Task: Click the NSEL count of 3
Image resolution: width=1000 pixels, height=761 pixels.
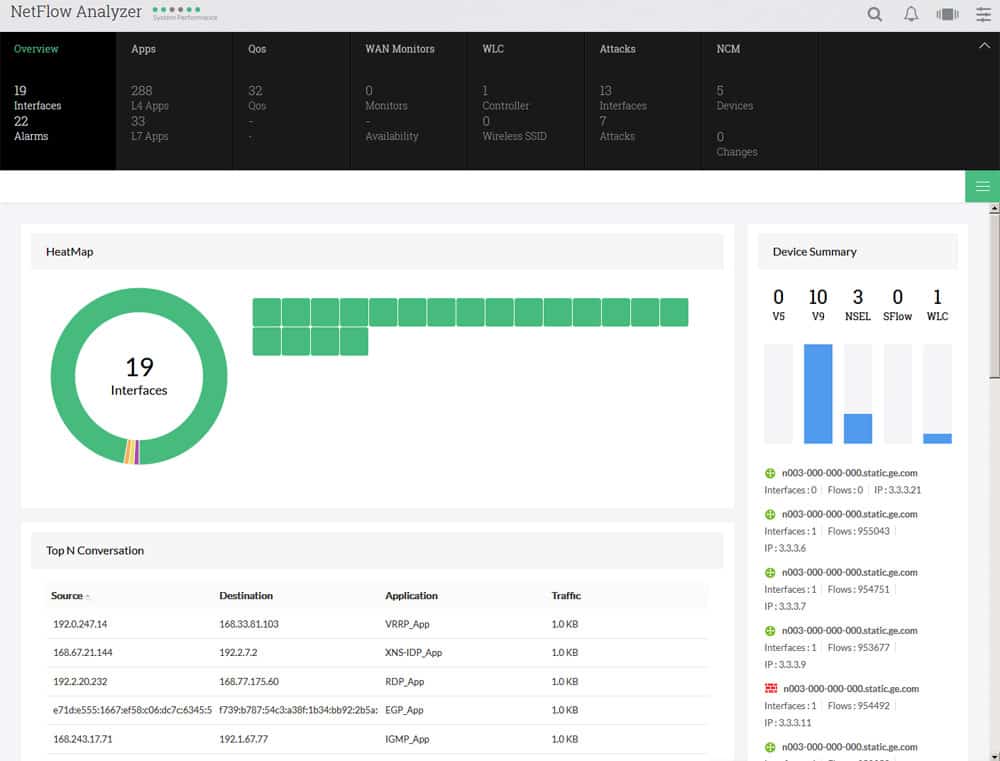Action: click(x=858, y=297)
